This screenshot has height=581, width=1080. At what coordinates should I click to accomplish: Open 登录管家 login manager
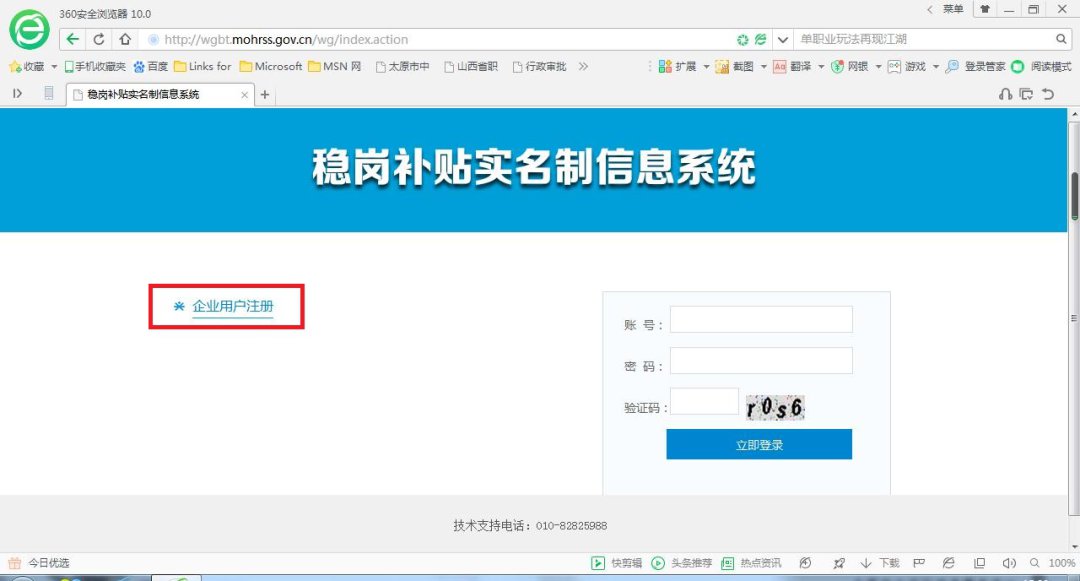point(975,67)
